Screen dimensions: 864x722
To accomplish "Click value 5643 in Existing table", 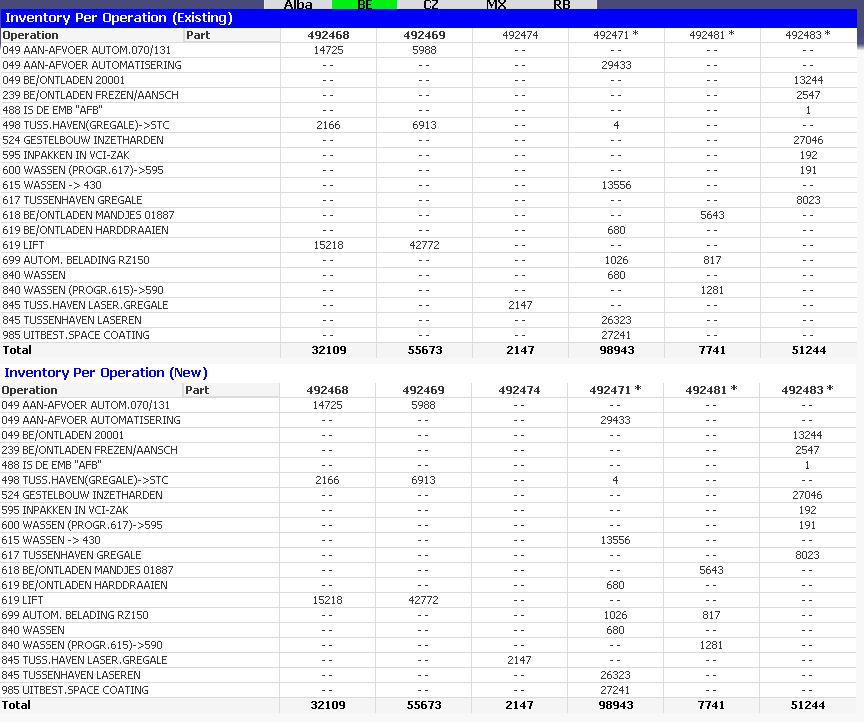I will [x=712, y=215].
